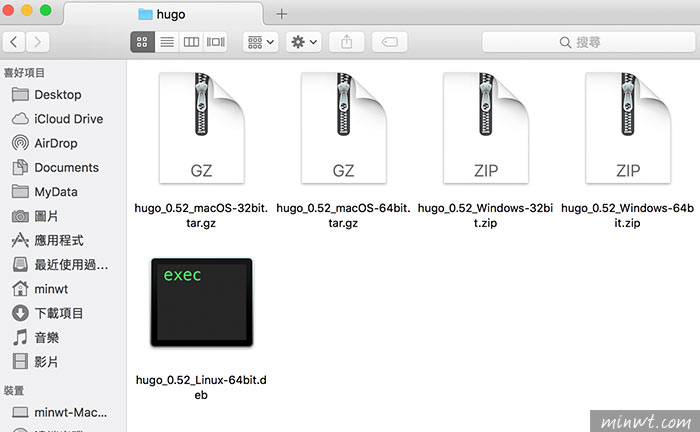This screenshot has height=432, width=700.
Task: Open the item arrangement dropdown
Action: click(261, 42)
